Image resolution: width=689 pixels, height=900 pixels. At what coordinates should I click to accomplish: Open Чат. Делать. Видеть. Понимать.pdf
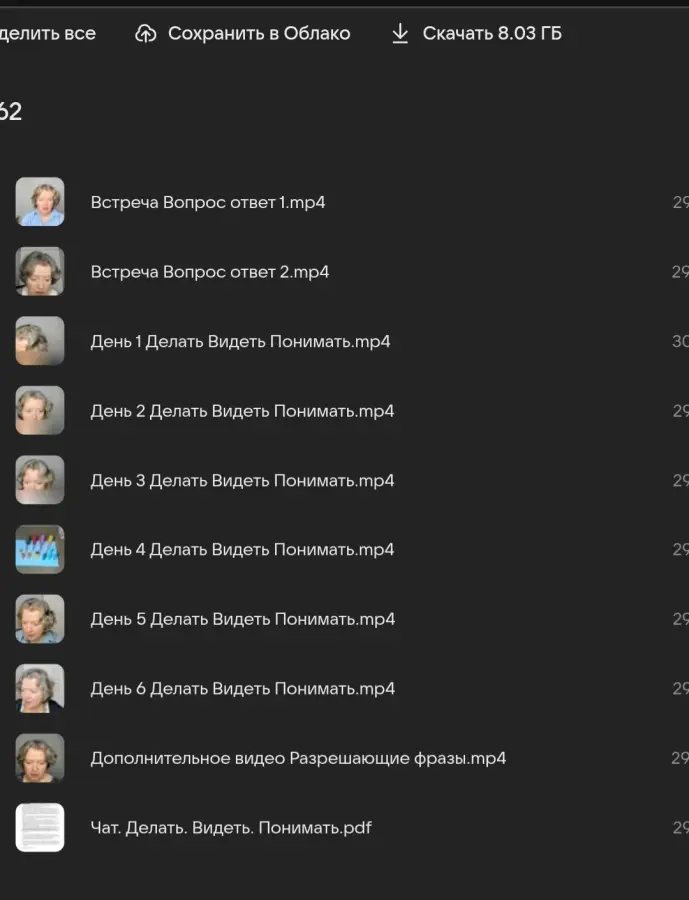tap(231, 828)
